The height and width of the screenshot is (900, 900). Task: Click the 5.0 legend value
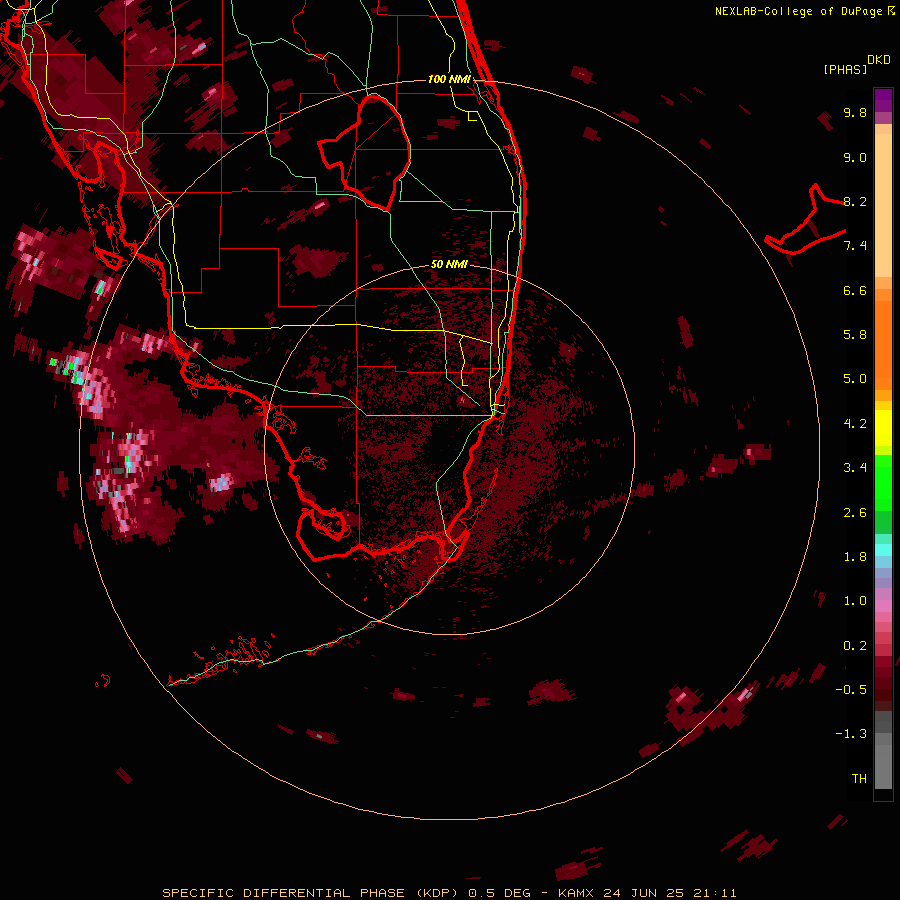pyautogui.click(x=855, y=379)
